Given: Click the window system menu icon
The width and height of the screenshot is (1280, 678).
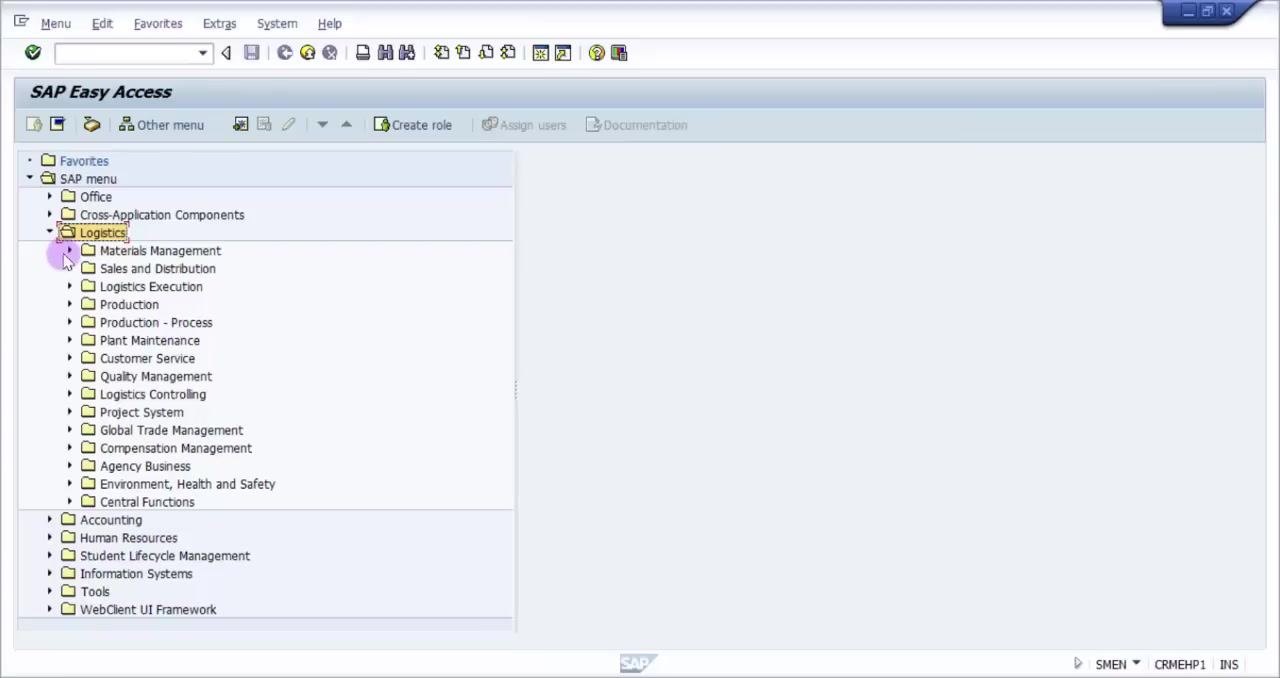Looking at the screenshot, I should tap(21, 21).
